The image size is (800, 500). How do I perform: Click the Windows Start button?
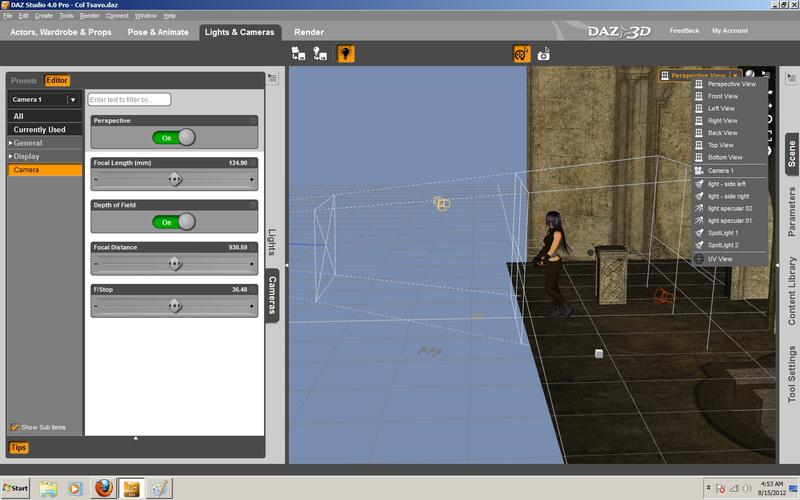[x=15, y=488]
